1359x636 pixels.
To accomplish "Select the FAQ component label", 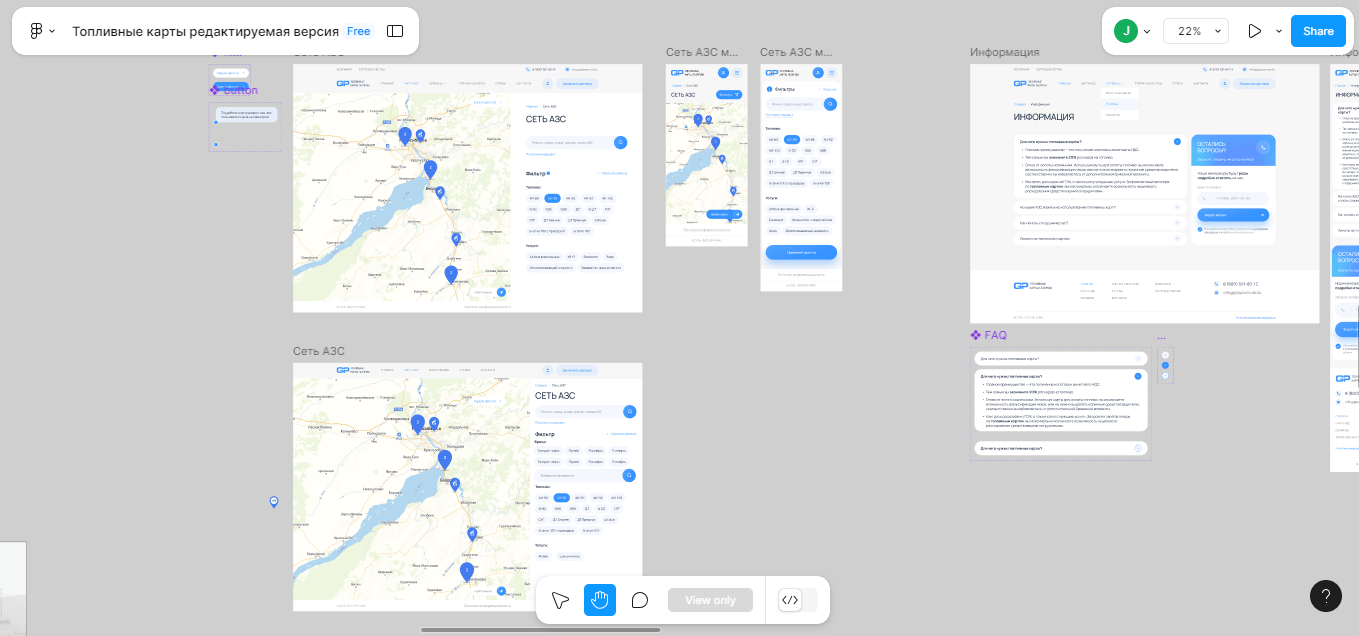I will 989,335.
